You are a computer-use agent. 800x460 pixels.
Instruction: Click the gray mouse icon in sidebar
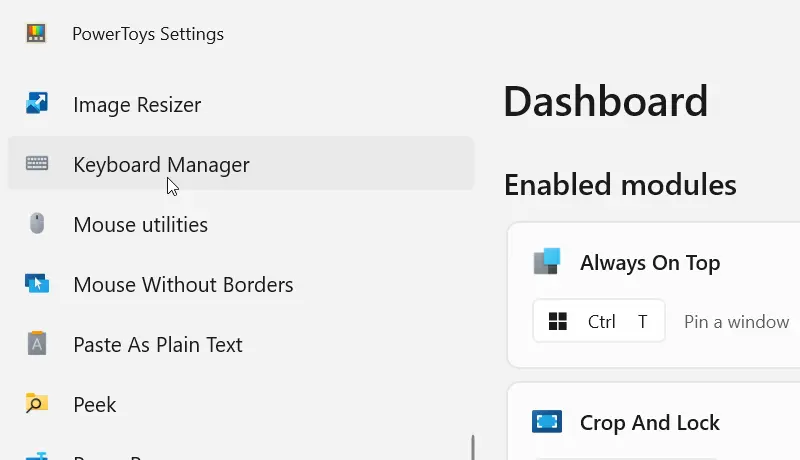coord(37,223)
